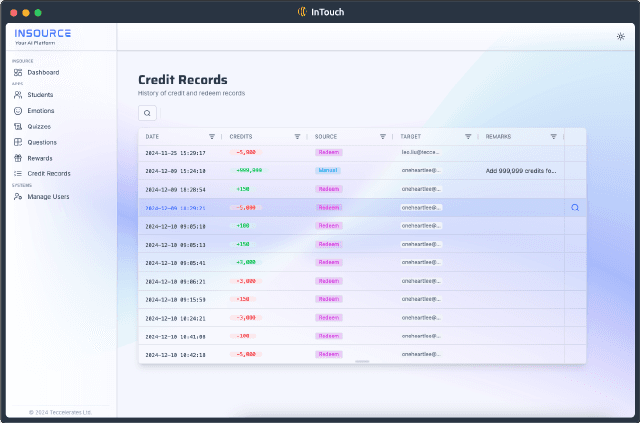Click the DATE column header
Screen dimensions: 640x423
[152, 136]
